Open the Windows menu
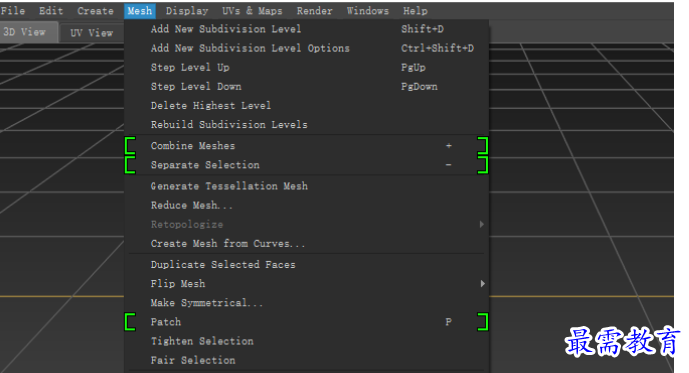 click(x=368, y=11)
